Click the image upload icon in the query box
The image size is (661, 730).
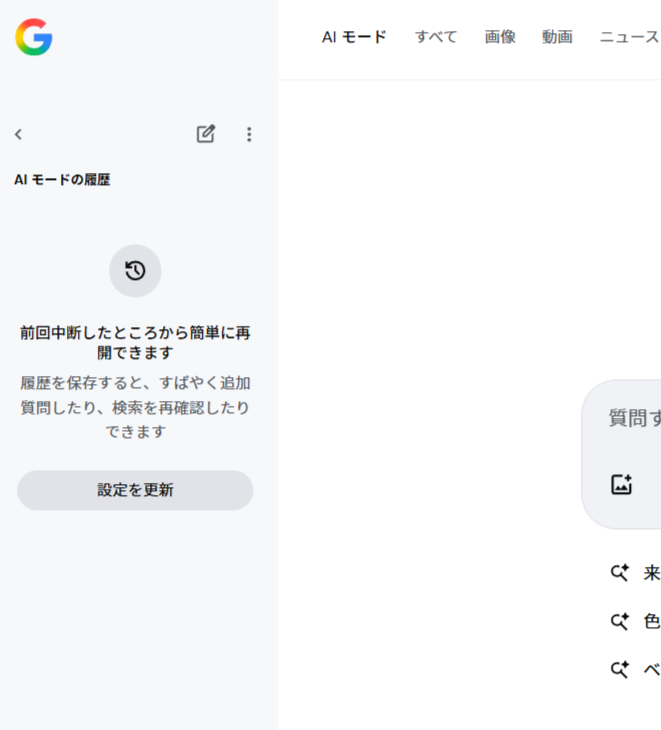(x=621, y=485)
